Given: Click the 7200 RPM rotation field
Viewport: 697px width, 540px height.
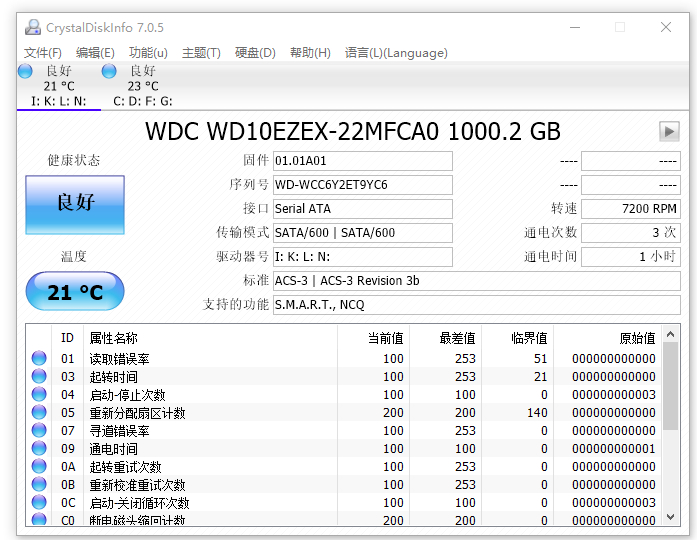Looking at the screenshot, I should click(631, 209).
